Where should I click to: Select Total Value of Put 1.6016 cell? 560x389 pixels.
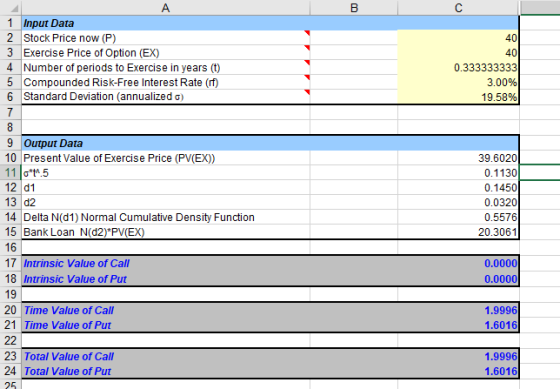(x=458, y=371)
